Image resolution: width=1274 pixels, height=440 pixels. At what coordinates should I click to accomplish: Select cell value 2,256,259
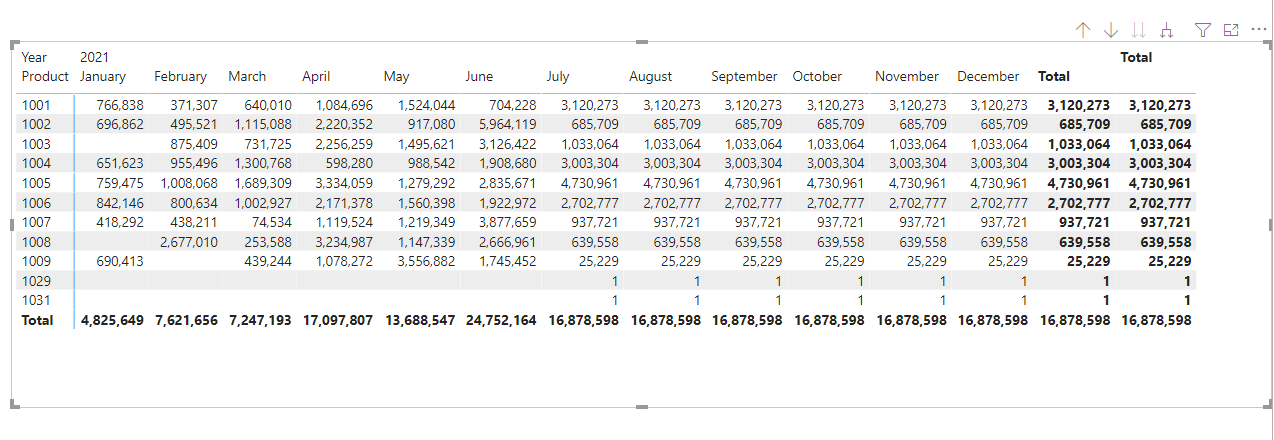(343, 144)
